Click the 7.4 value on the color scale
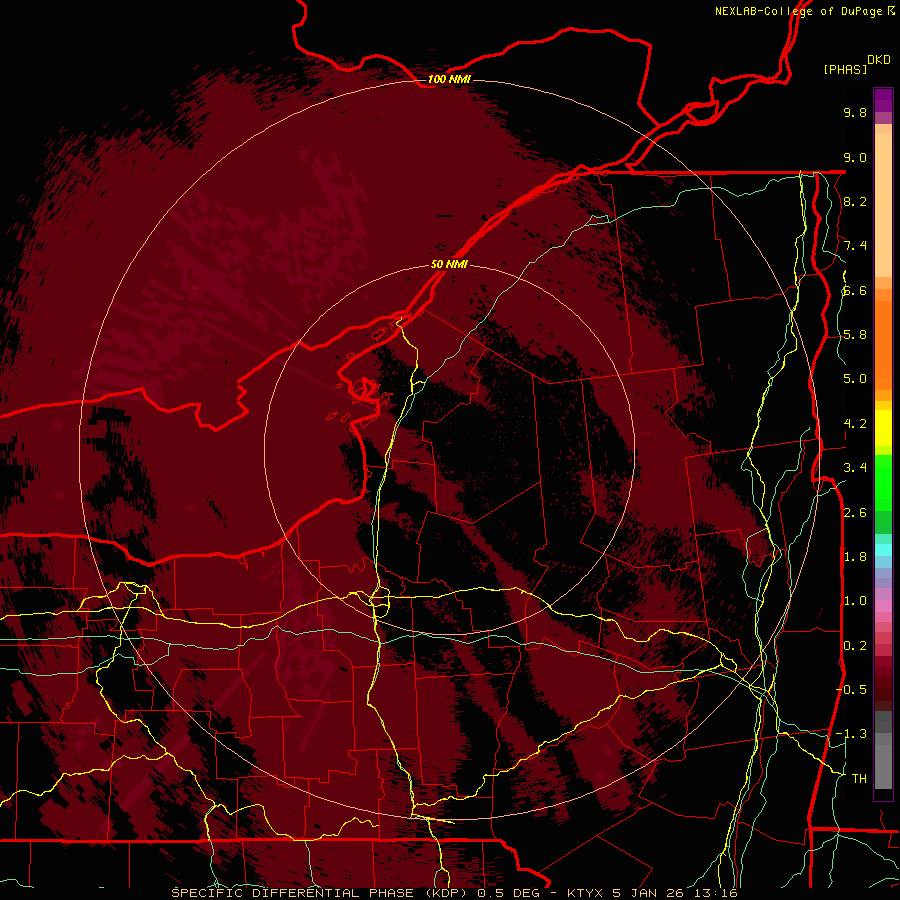 (855, 246)
